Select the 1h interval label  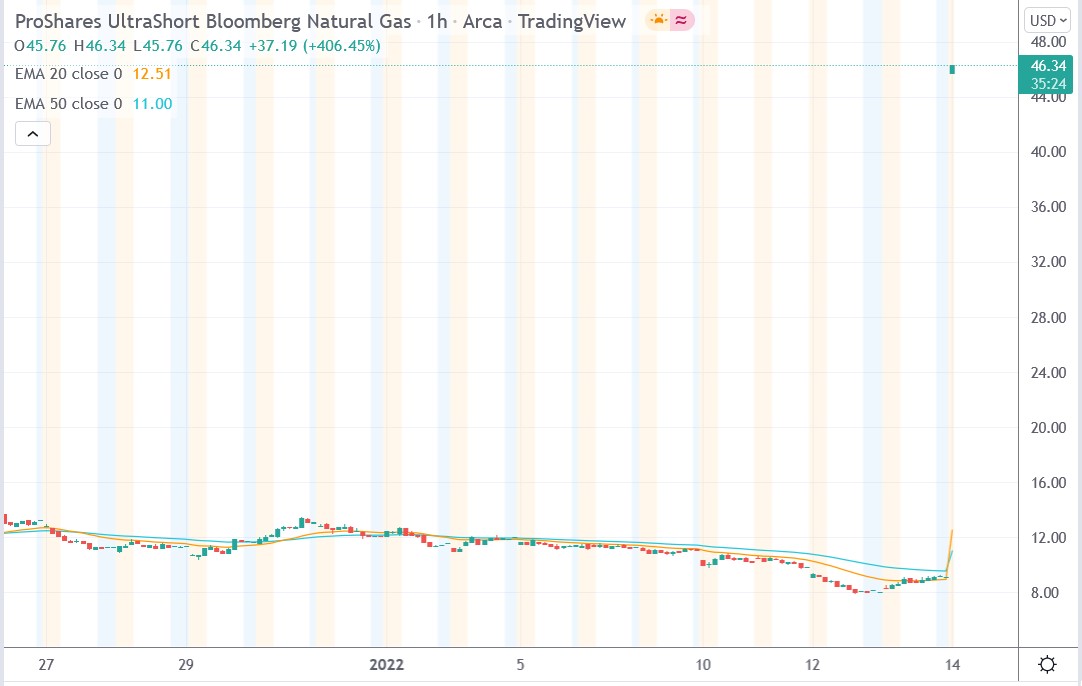tap(437, 21)
